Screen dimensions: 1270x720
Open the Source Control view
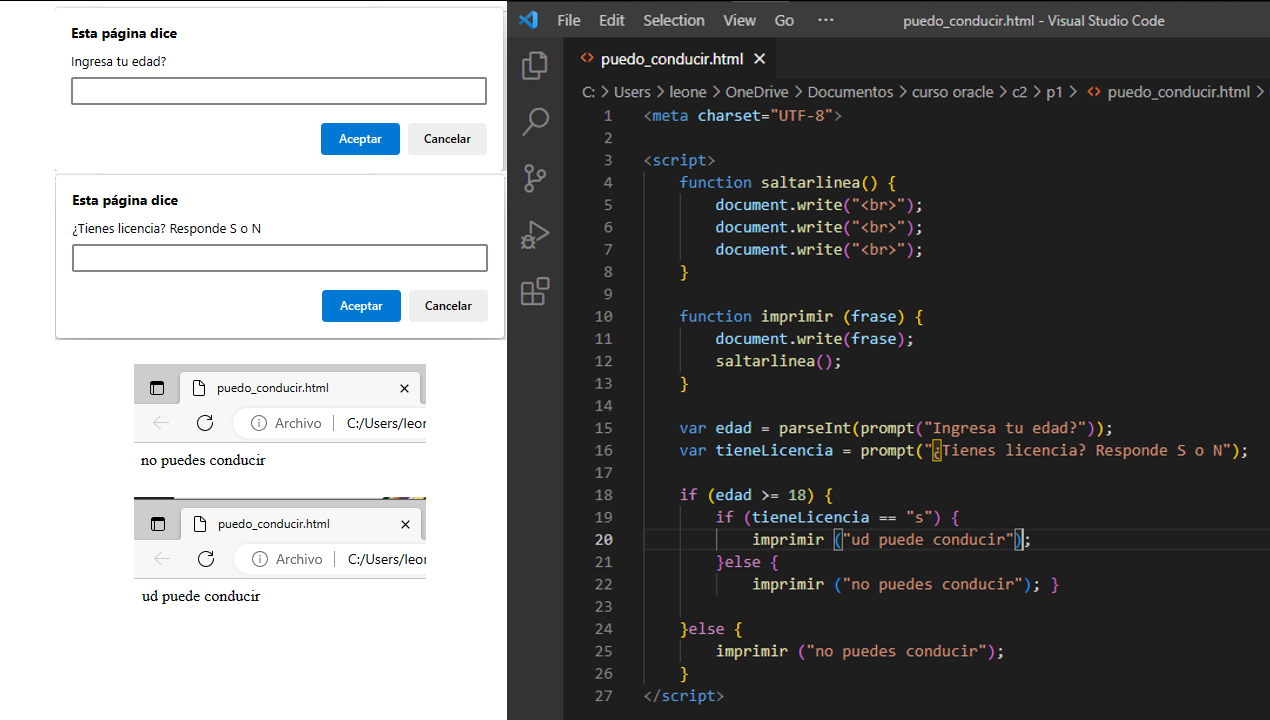coord(535,179)
